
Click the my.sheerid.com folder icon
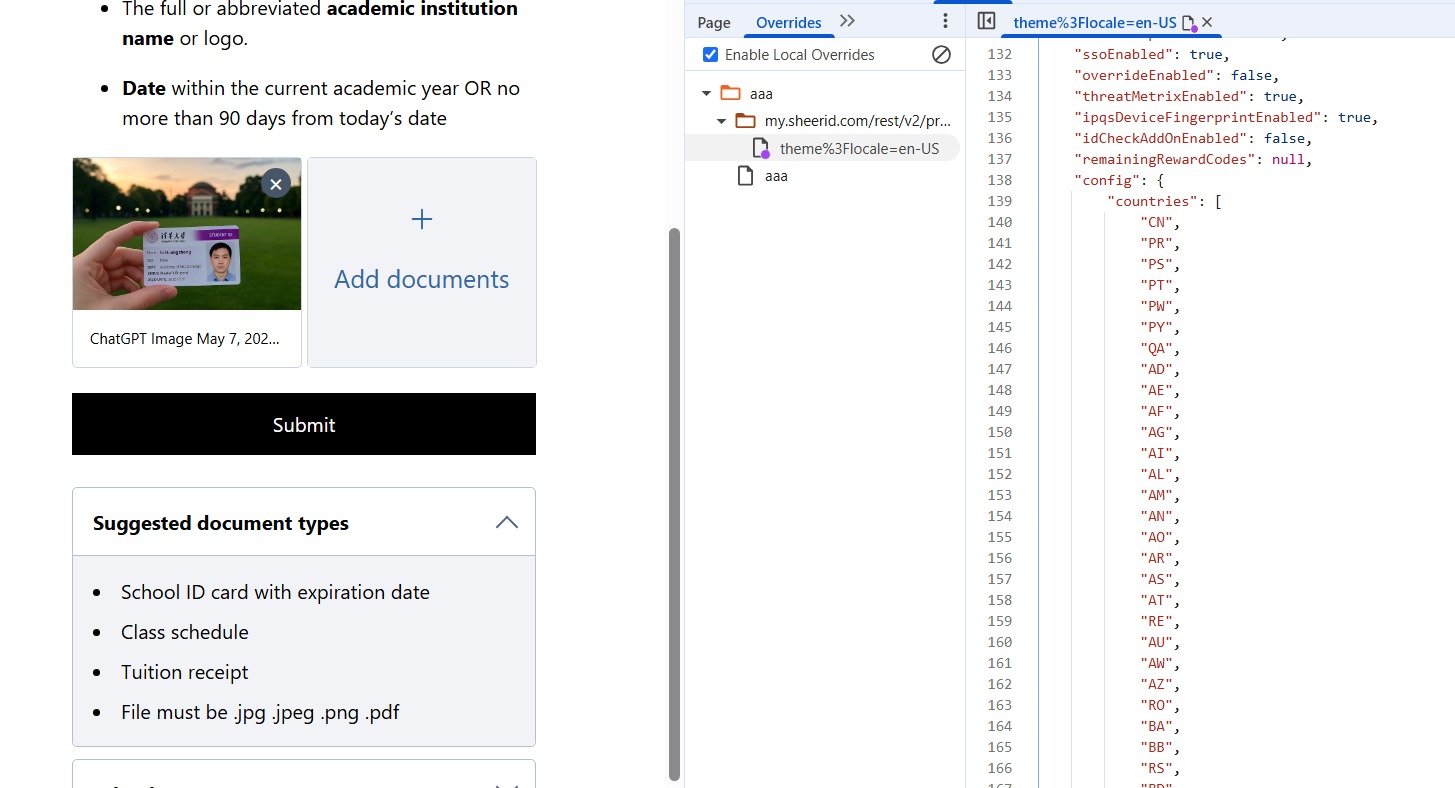point(745,121)
